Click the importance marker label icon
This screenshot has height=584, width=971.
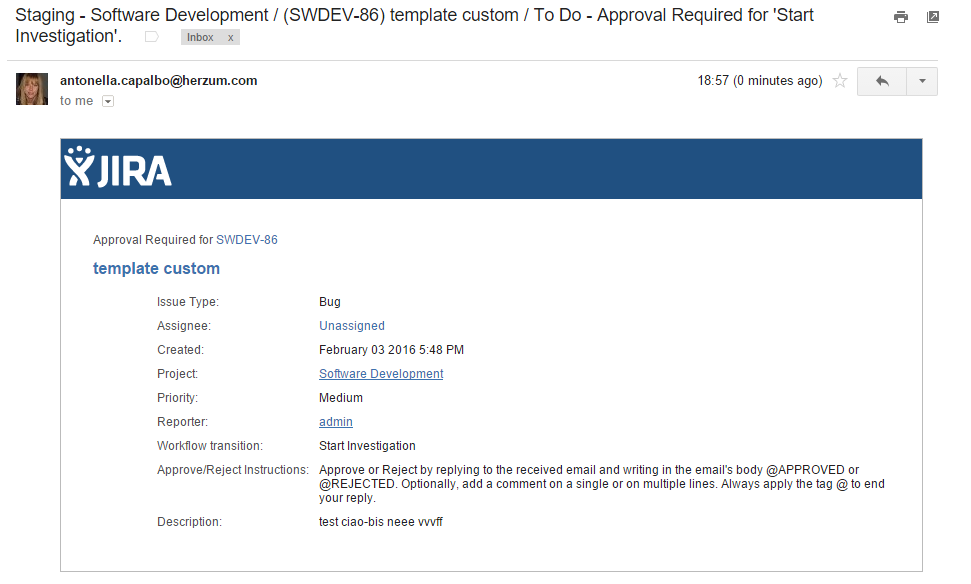[152, 37]
